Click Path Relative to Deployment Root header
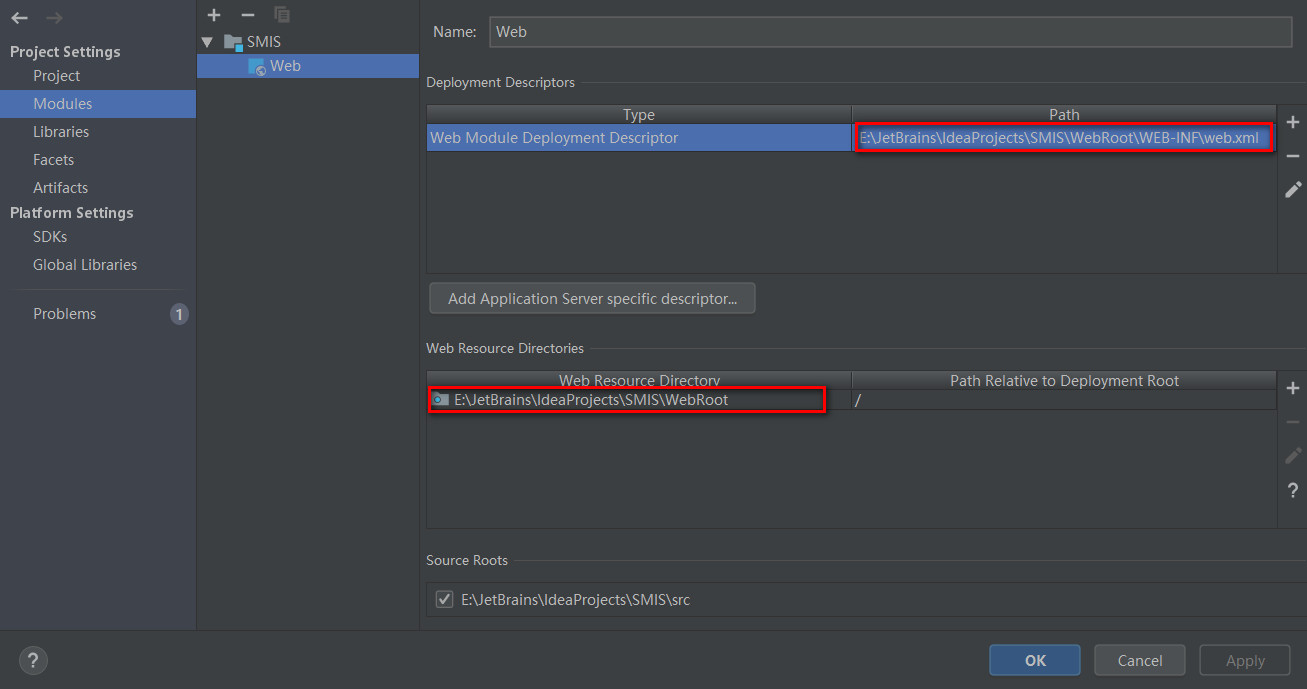 tap(1064, 381)
